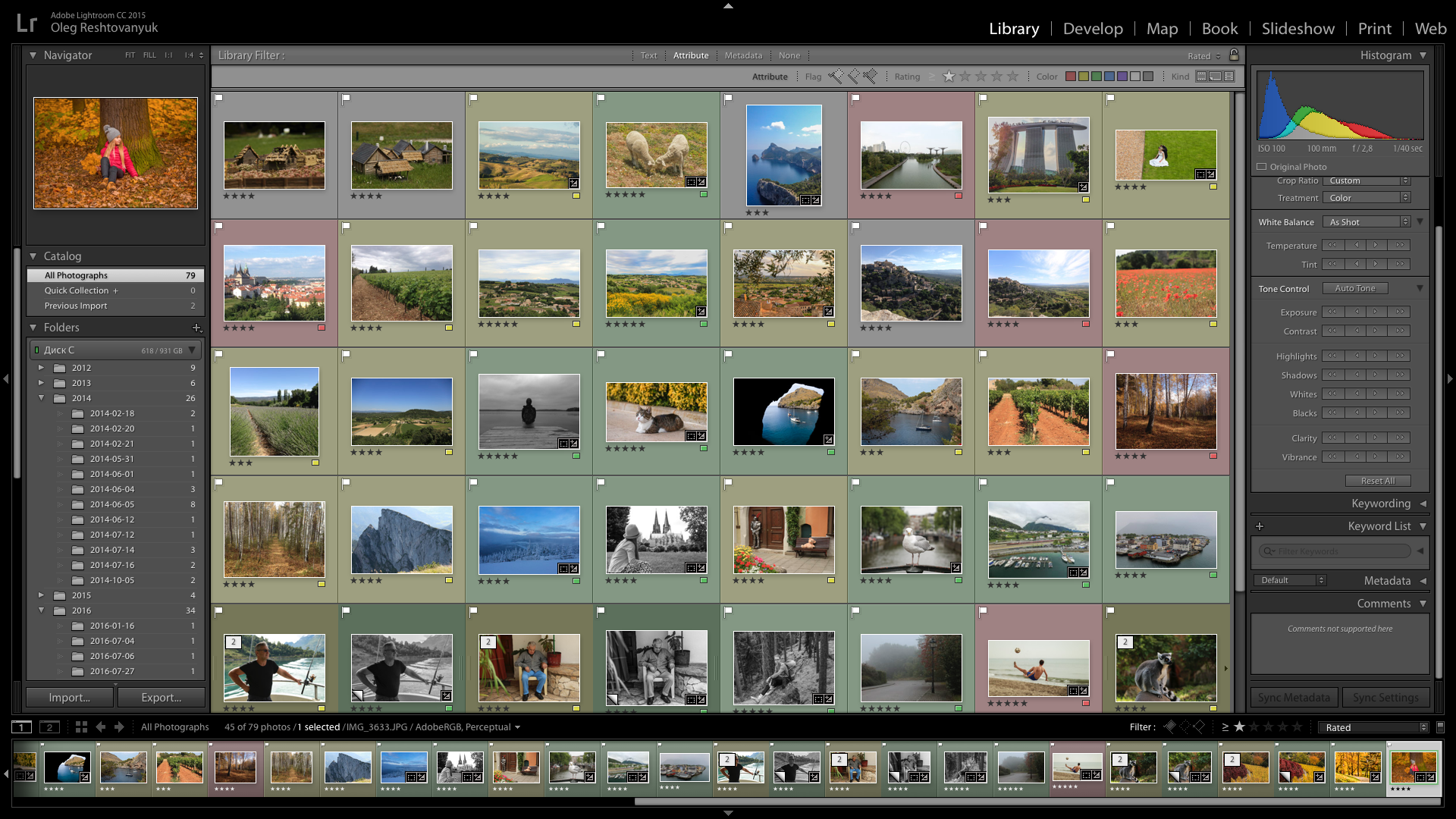Set rating filter to one star

click(x=949, y=77)
